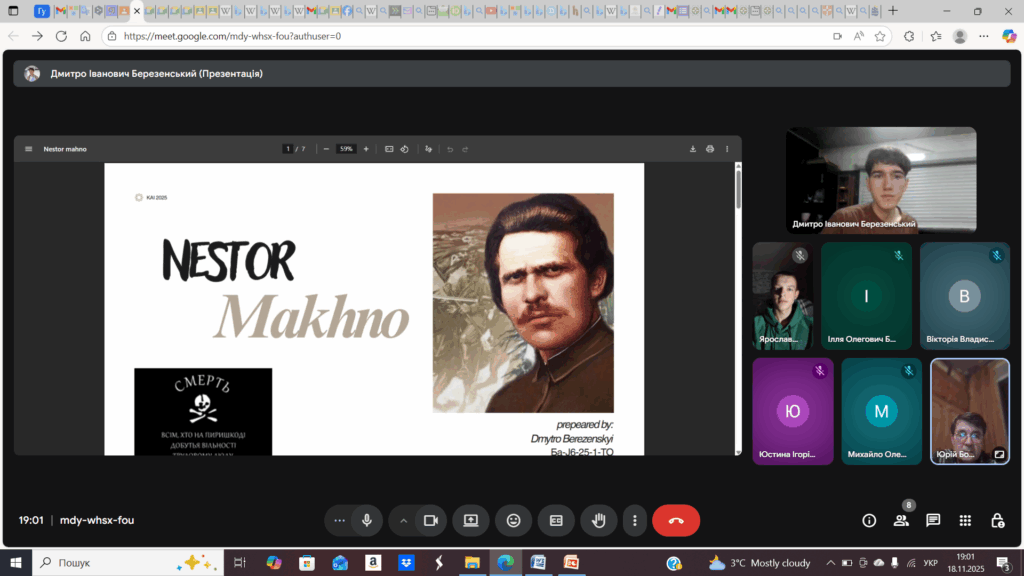Turn the camera on or off

431,520
